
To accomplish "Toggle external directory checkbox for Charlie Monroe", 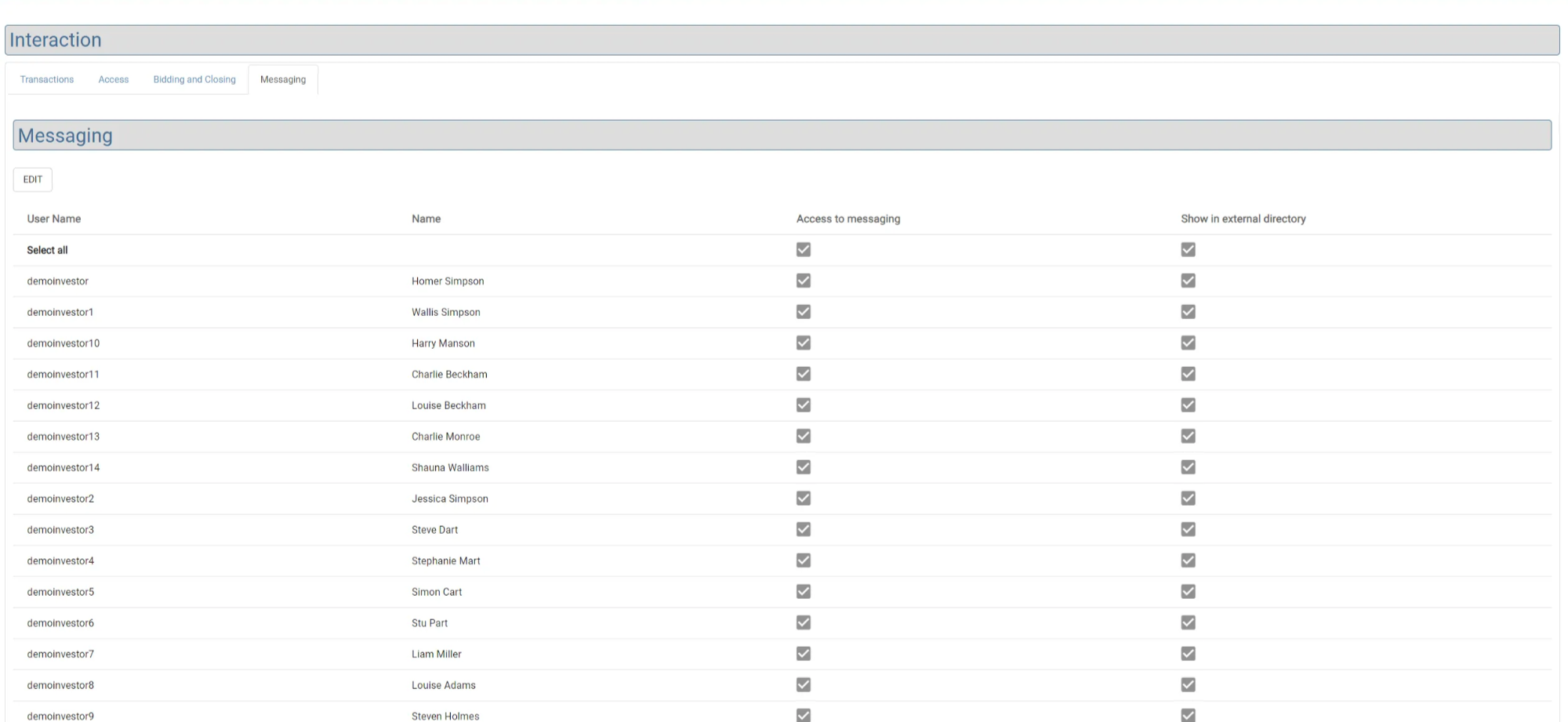I will point(1188,436).
